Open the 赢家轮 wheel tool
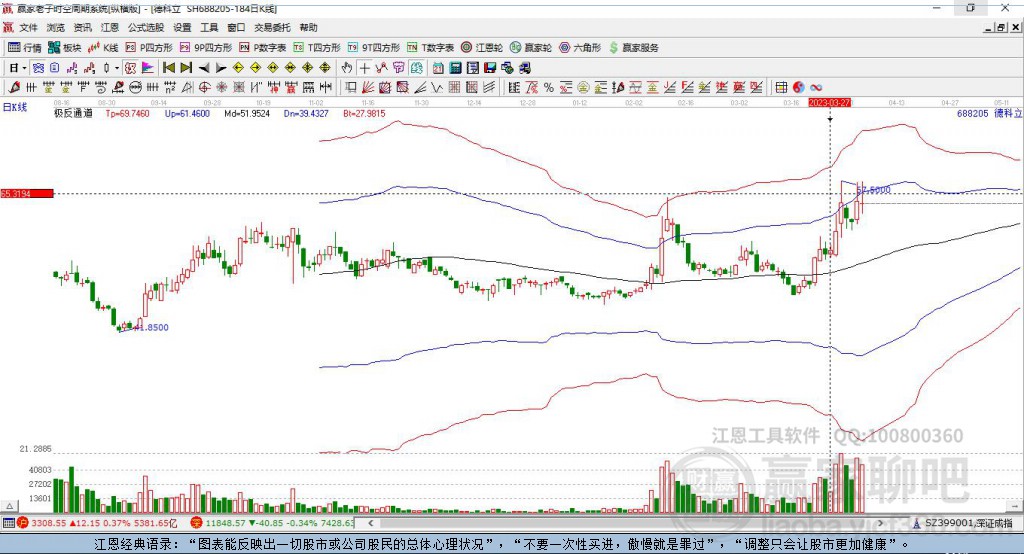Viewport: 1024px width, 554px height. click(x=531, y=48)
